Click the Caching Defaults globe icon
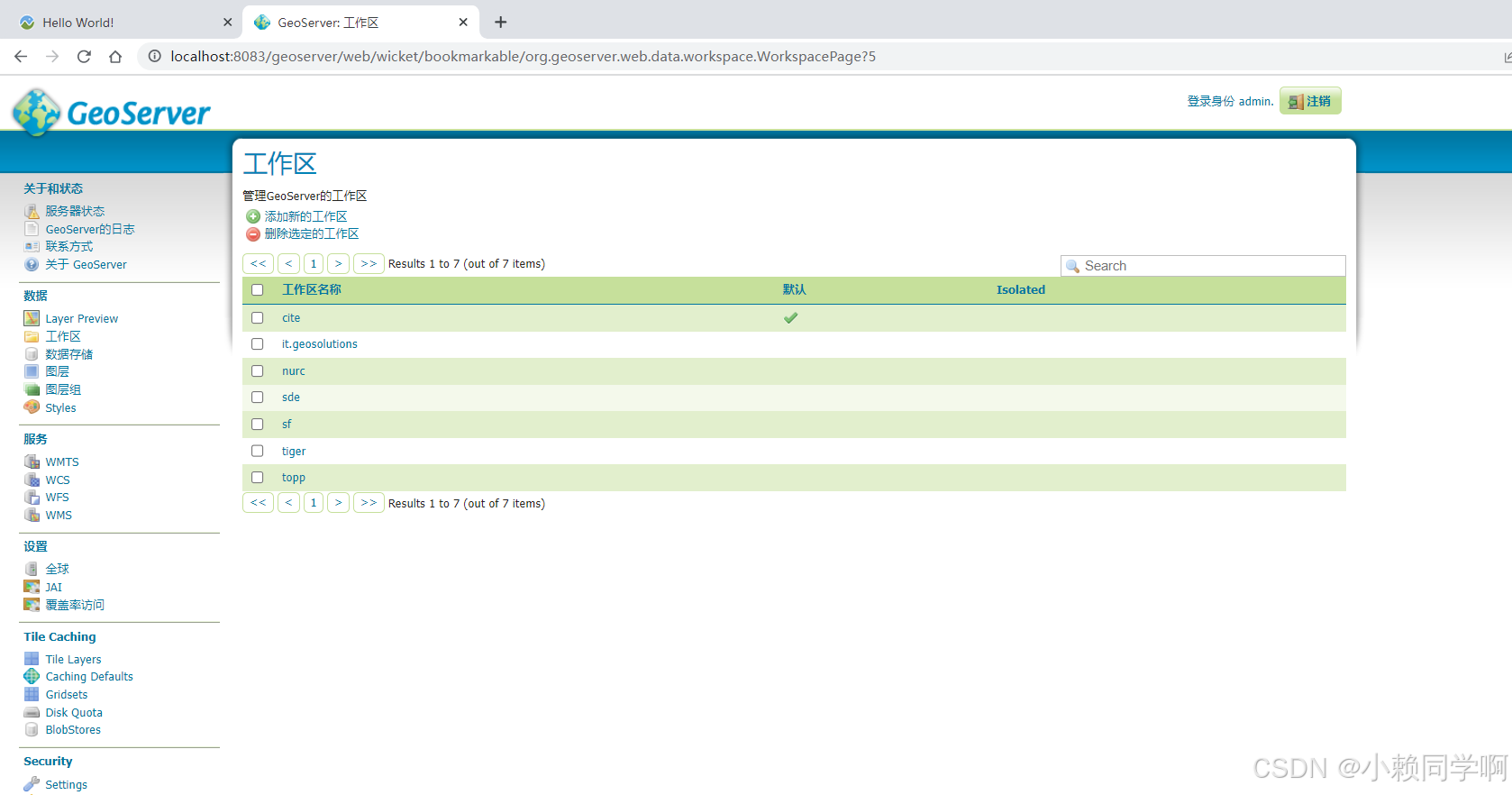The image size is (1512, 795). (x=32, y=676)
